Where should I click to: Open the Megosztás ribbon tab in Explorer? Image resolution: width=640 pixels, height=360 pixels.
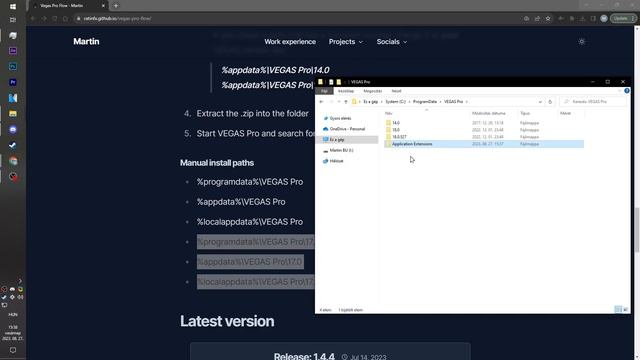[372, 91]
